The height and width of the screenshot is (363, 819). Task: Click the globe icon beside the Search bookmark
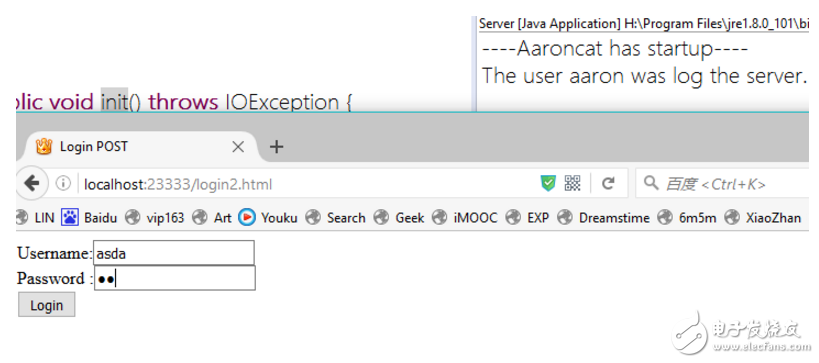[x=312, y=217]
